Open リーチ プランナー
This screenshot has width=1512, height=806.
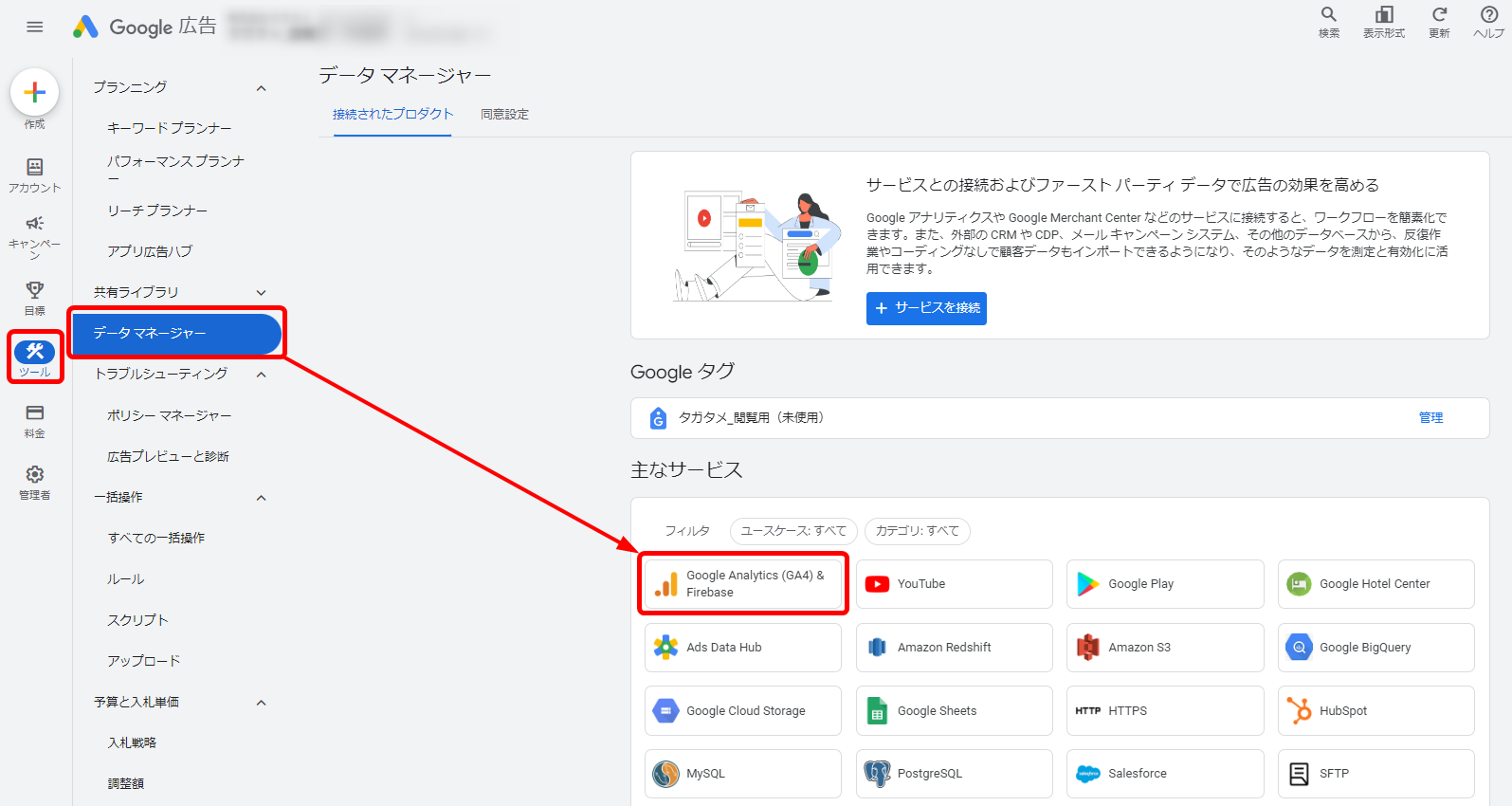point(157,211)
